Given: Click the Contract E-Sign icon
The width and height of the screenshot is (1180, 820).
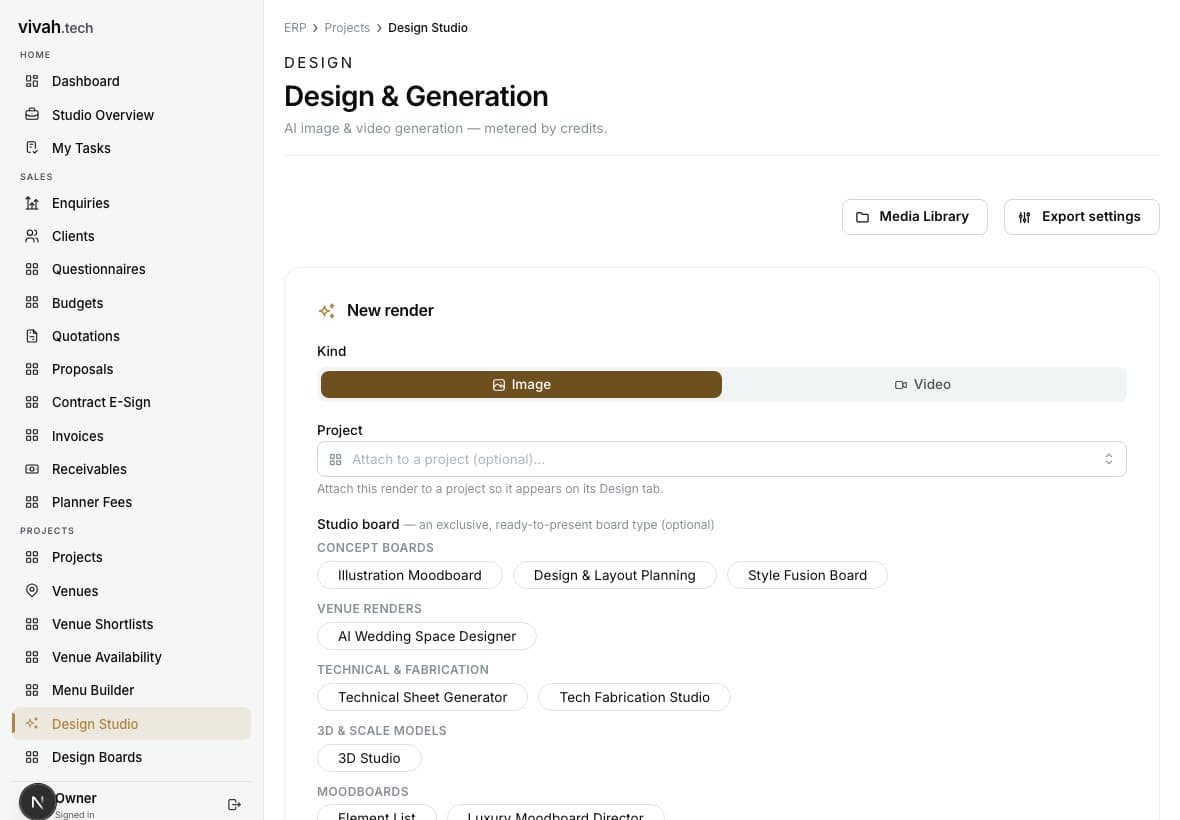Looking at the screenshot, I should click(32, 402).
